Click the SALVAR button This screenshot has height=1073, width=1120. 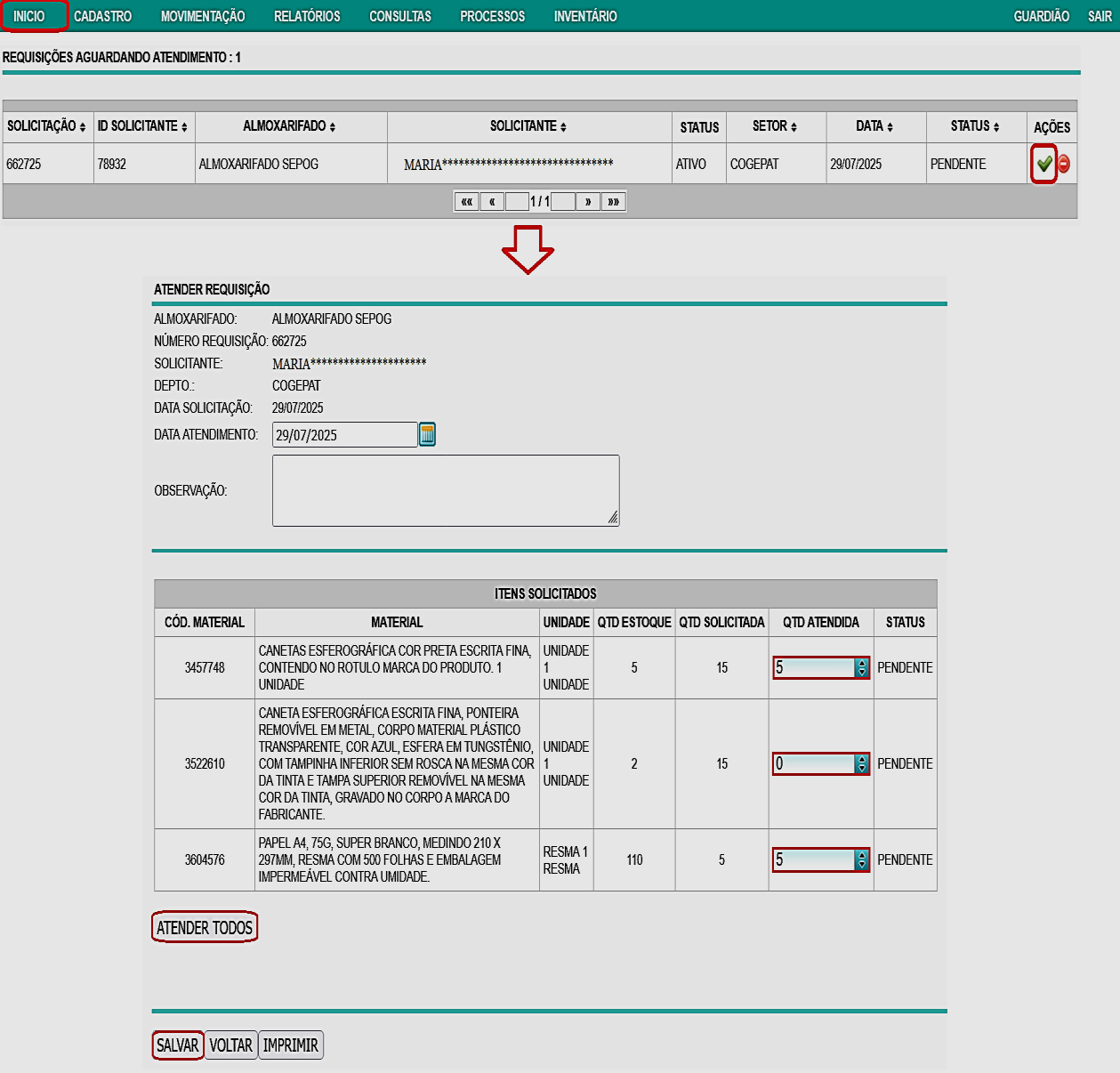(178, 1045)
